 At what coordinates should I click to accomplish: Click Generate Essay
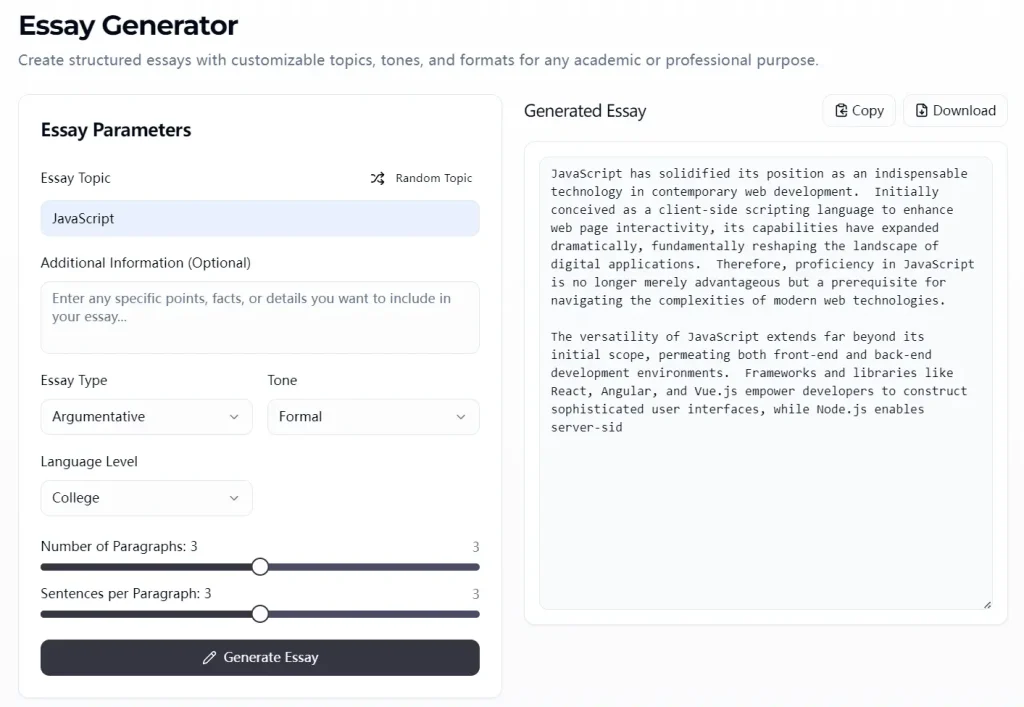coord(260,657)
